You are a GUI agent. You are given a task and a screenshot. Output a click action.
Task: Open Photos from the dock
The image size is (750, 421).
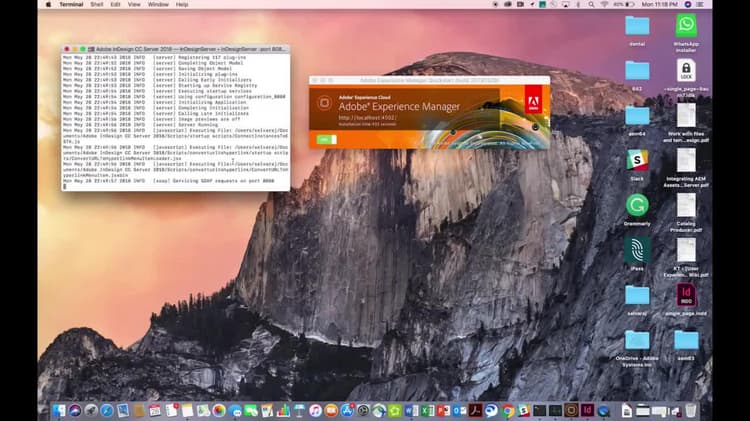click(x=219, y=410)
